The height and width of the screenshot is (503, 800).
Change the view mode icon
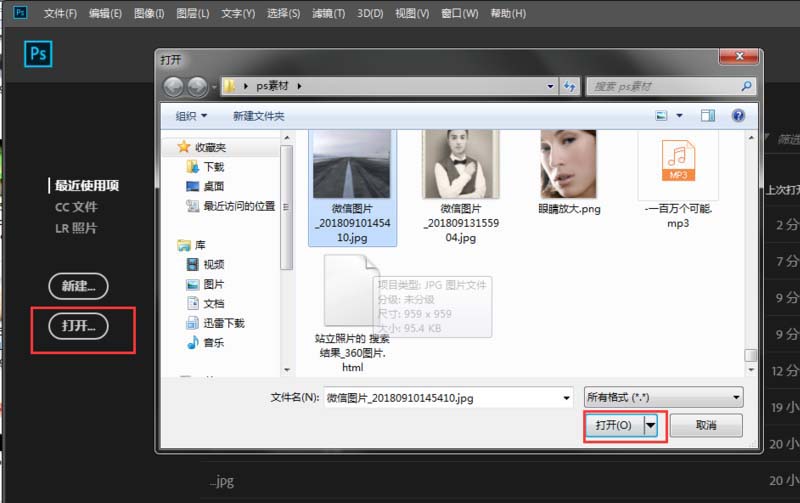point(661,116)
